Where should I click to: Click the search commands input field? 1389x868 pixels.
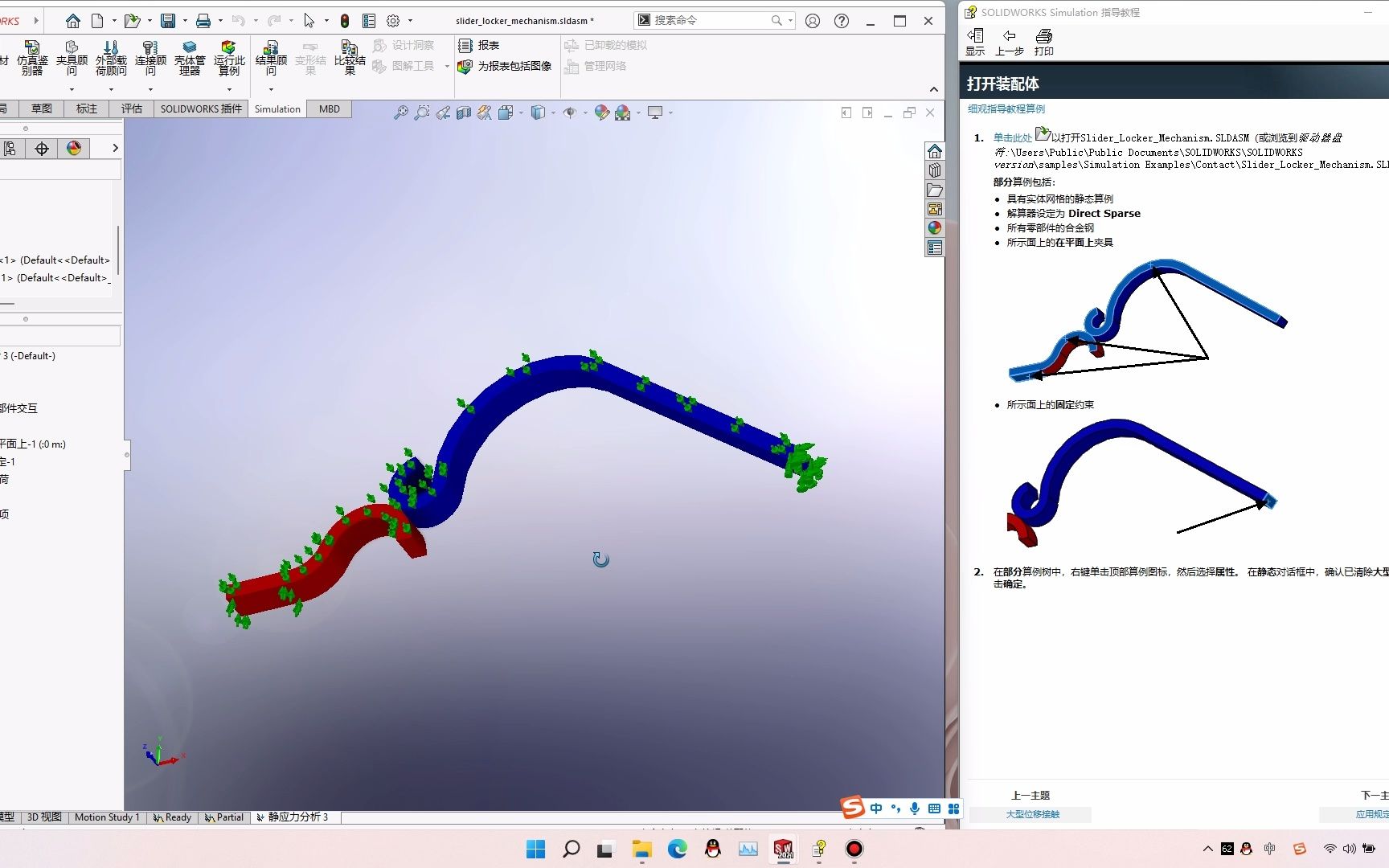[711, 20]
